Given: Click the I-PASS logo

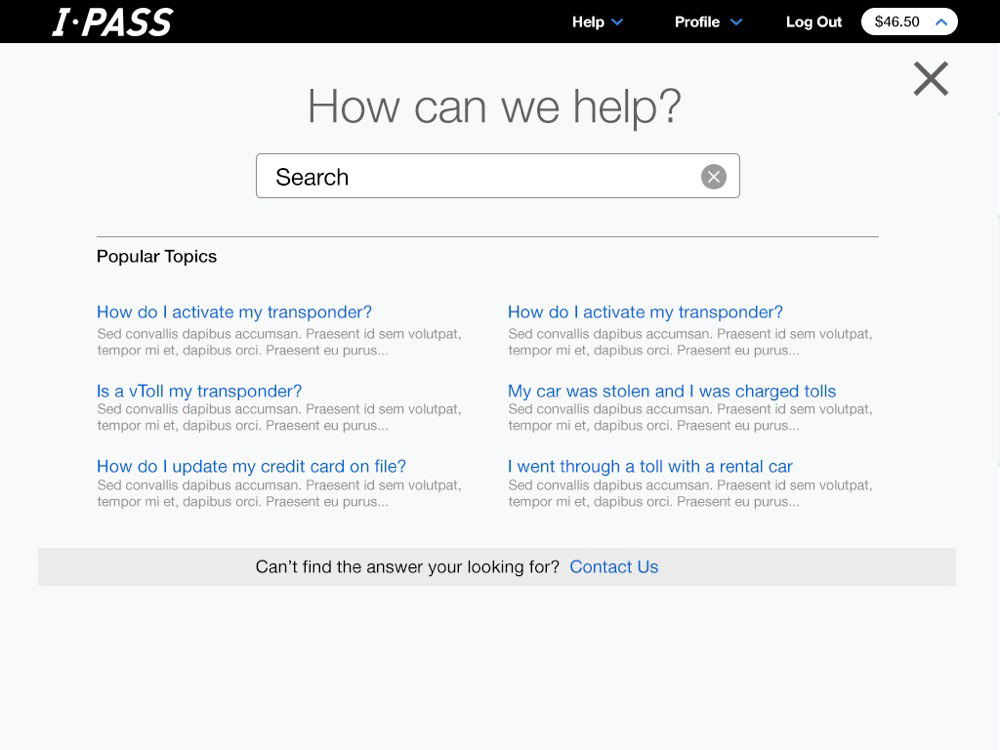Looking at the screenshot, I should pyautogui.click(x=112, y=22).
